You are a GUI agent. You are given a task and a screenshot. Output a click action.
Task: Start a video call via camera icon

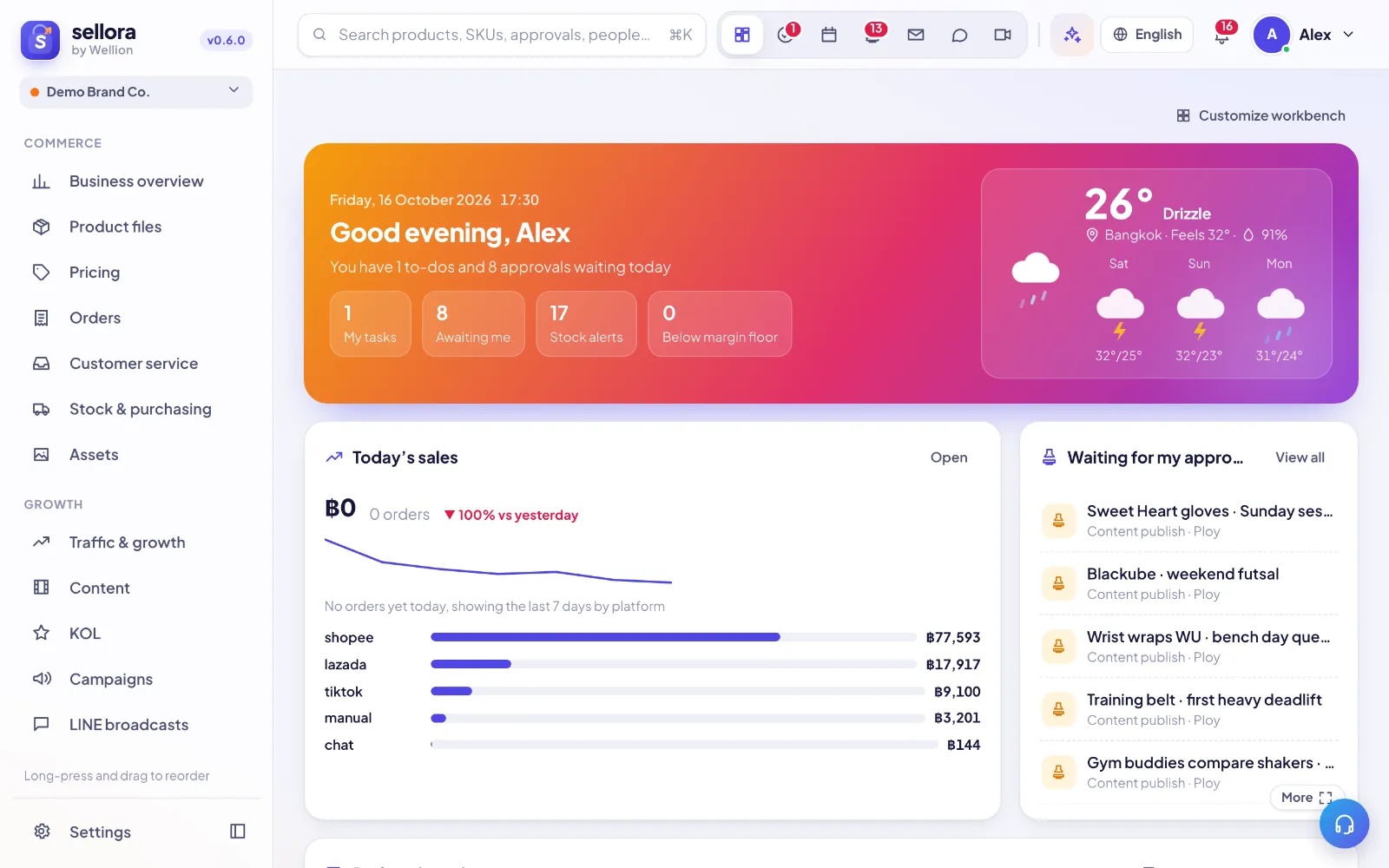tap(1003, 35)
